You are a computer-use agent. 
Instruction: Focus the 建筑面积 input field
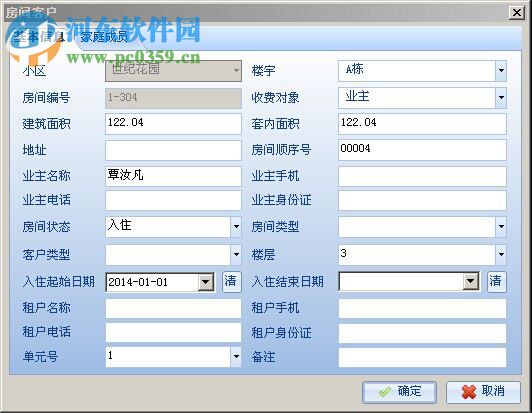click(173, 124)
